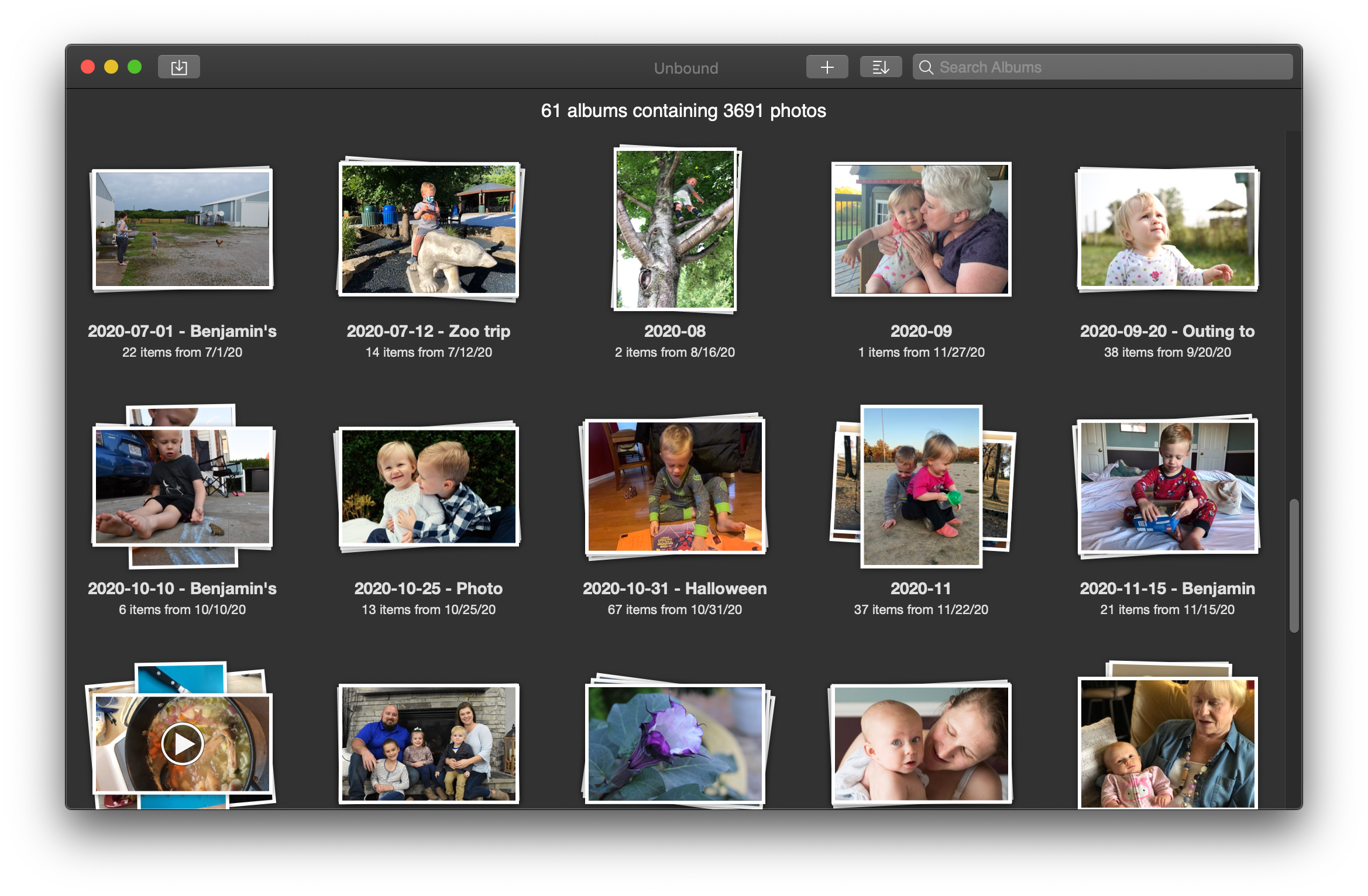Open the 2020-11-15 Benjamin album
Viewport: 1368px width, 896px height.
click(x=1167, y=486)
